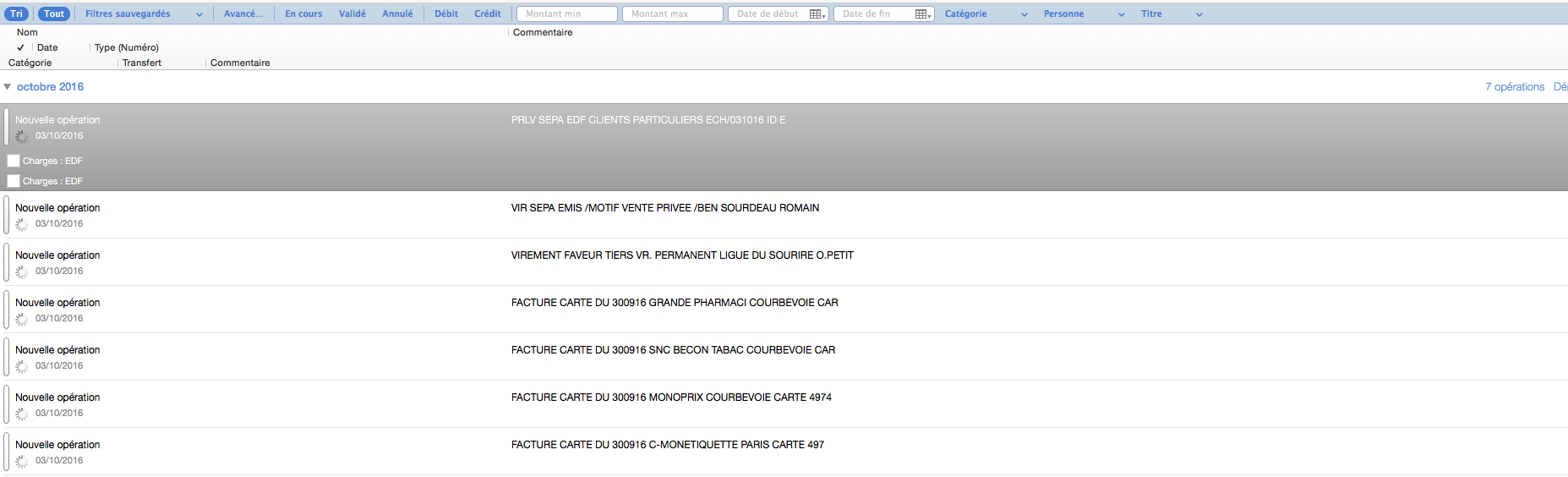
Task: Open the Date de fin calendar picker icon
Action: (x=922, y=14)
